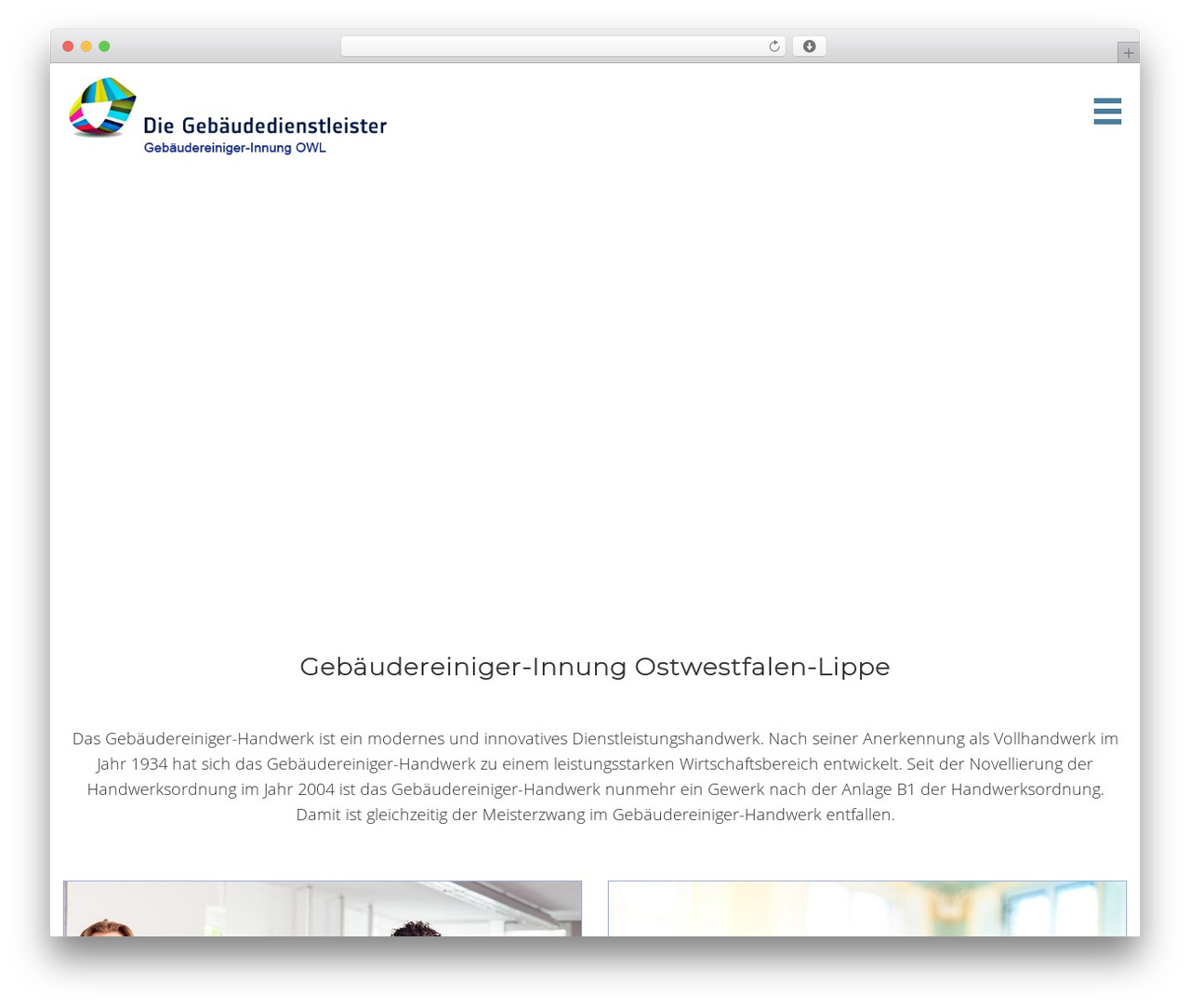Add a new browser tab
The height and width of the screenshot is (1008, 1190).
[1128, 53]
